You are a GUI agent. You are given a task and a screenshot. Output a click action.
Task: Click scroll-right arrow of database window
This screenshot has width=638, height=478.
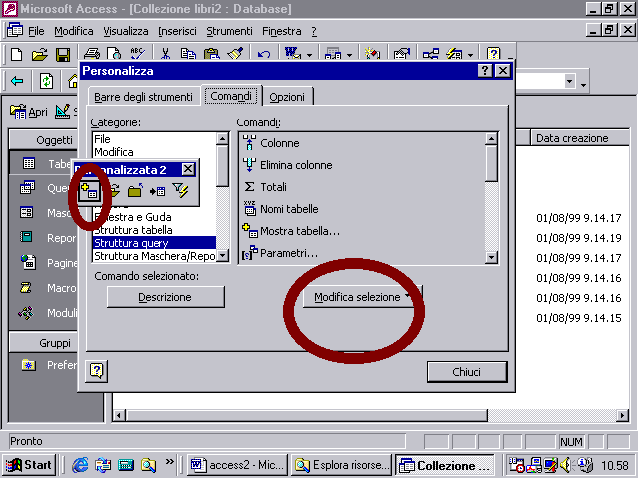pos(622,416)
